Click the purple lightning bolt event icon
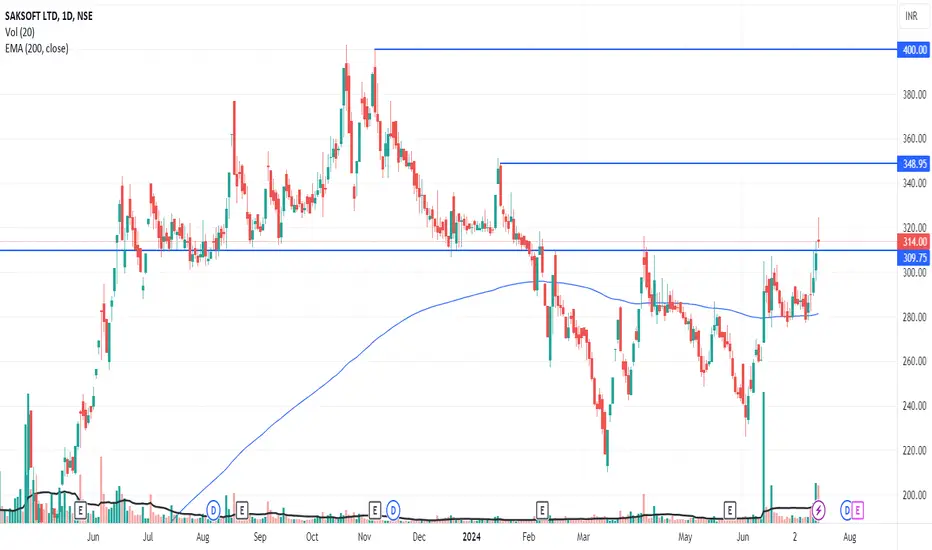This screenshot has height=550, width=932. pyautogui.click(x=818, y=510)
